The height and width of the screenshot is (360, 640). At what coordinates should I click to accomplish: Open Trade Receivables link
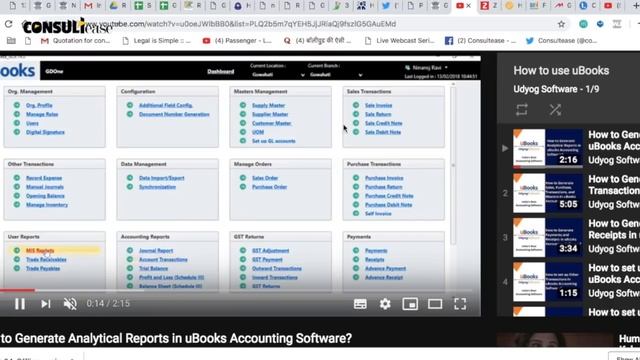(46, 260)
